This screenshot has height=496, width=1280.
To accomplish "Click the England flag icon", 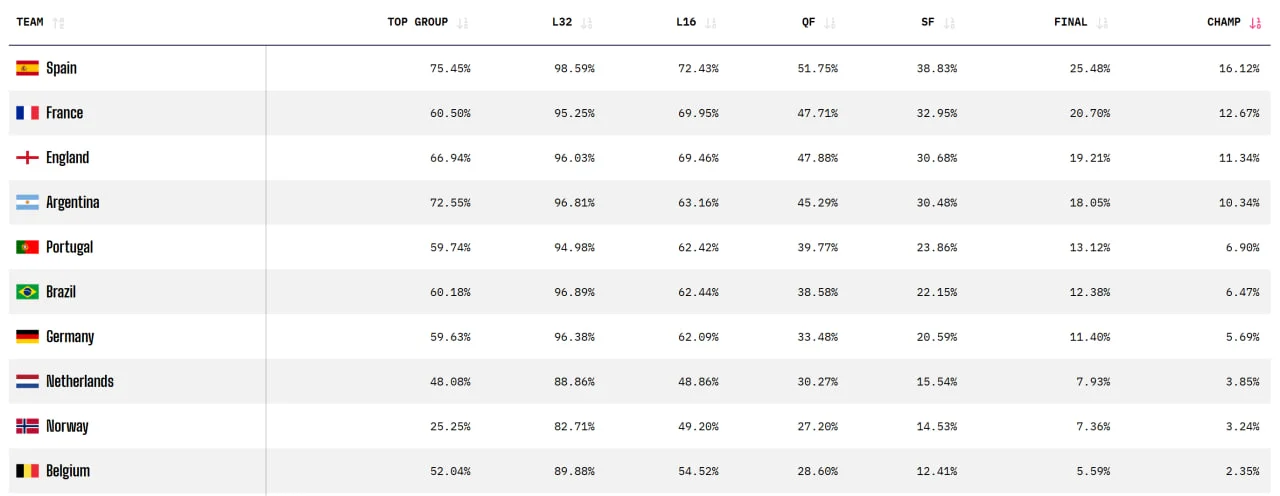I will (x=27, y=158).
